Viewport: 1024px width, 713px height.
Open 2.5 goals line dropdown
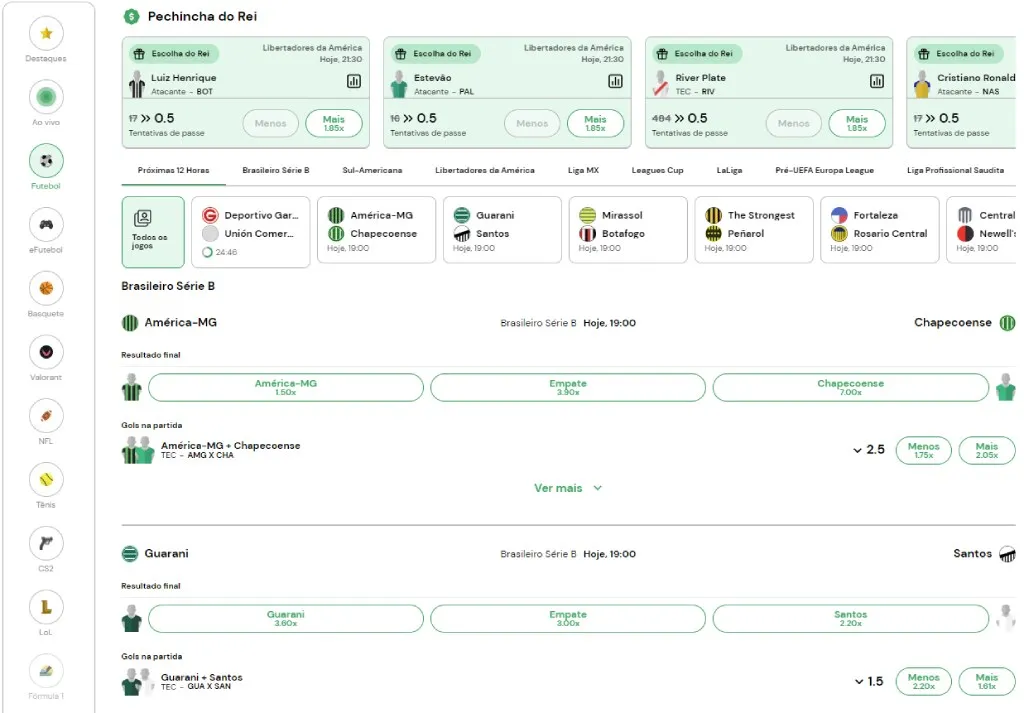point(869,450)
